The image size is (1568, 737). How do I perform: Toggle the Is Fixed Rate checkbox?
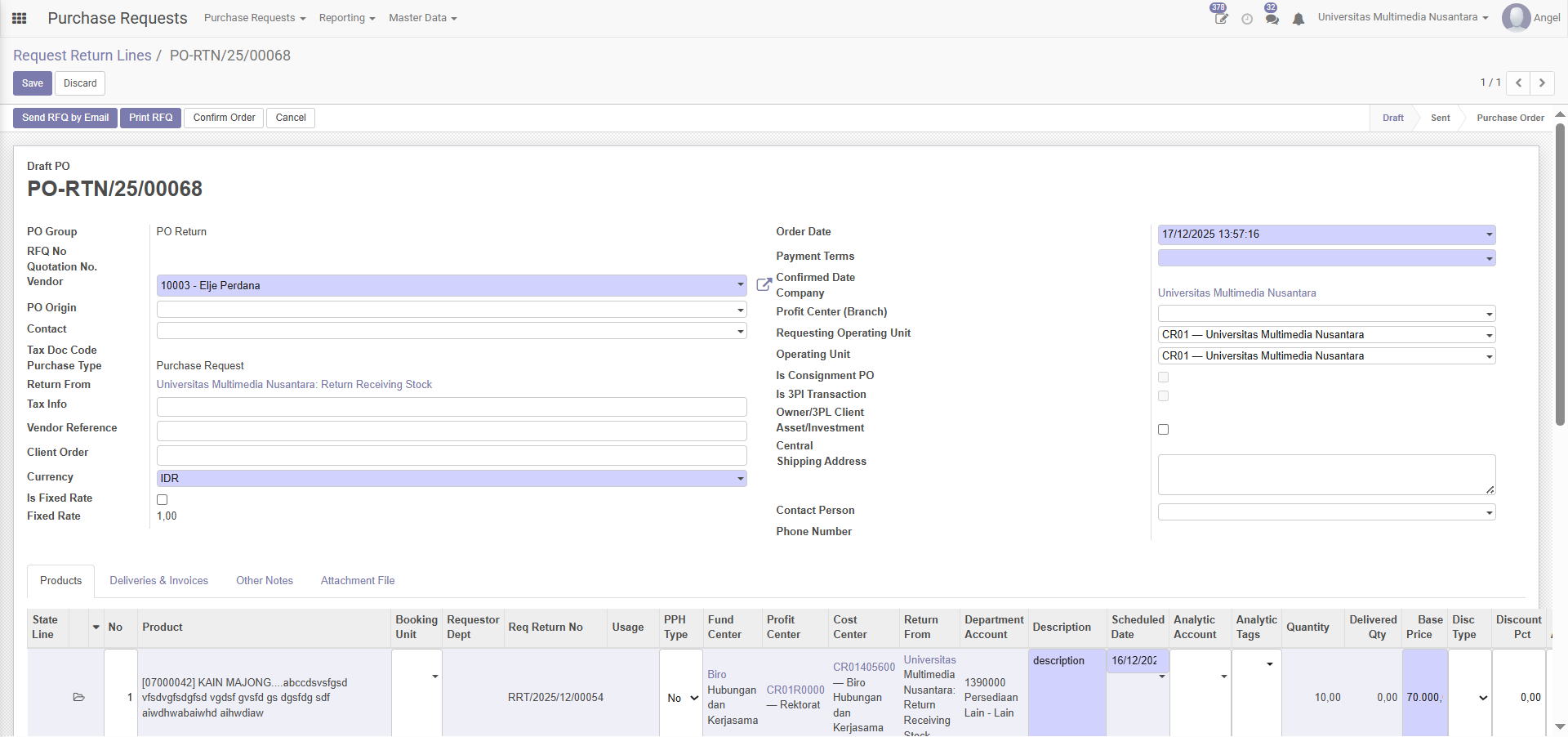(x=162, y=499)
